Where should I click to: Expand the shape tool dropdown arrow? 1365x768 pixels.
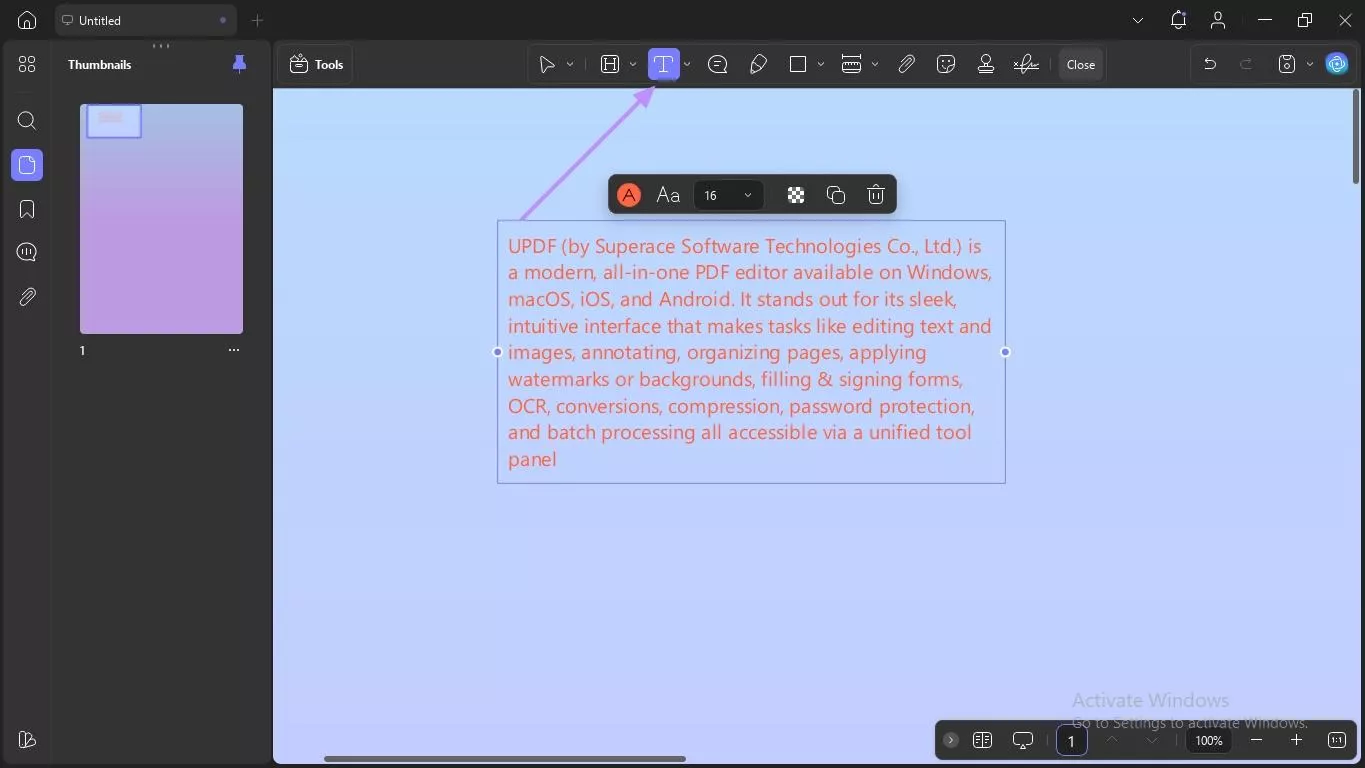pyautogui.click(x=820, y=64)
